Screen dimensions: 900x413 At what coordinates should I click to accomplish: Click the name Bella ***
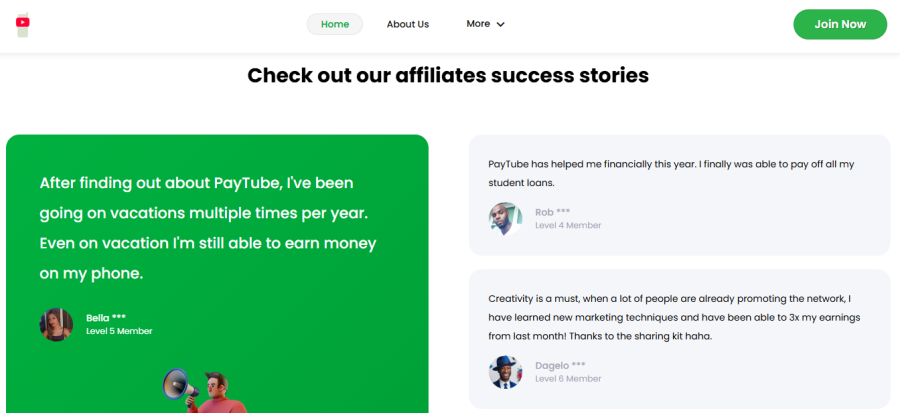[105, 318]
